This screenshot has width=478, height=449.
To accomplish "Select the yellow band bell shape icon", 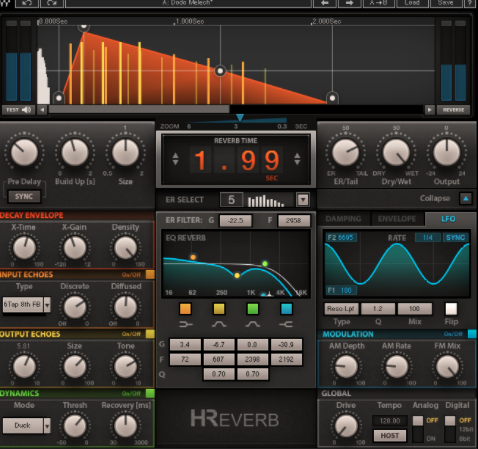I will tap(219, 324).
